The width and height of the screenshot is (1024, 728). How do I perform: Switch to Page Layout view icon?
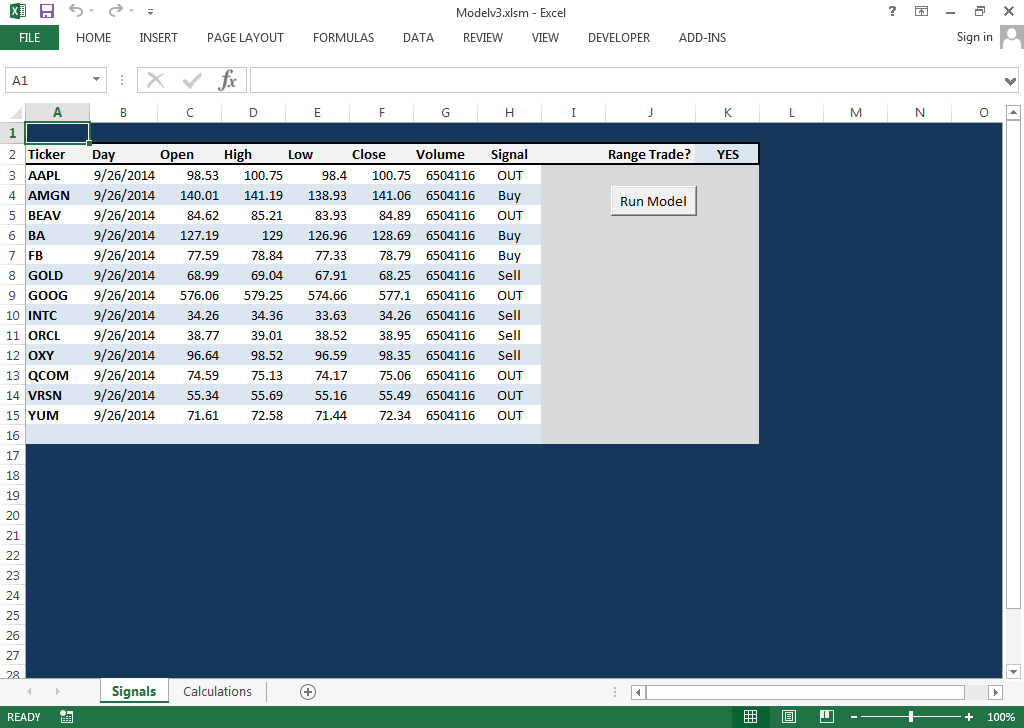(788, 717)
